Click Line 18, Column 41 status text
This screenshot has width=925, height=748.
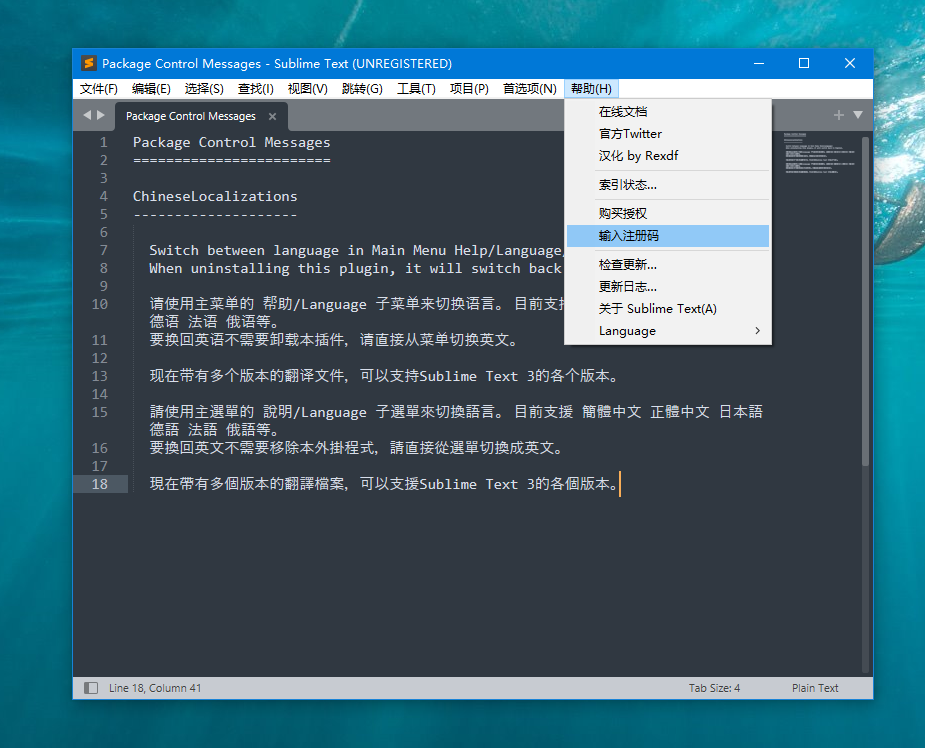coord(155,688)
